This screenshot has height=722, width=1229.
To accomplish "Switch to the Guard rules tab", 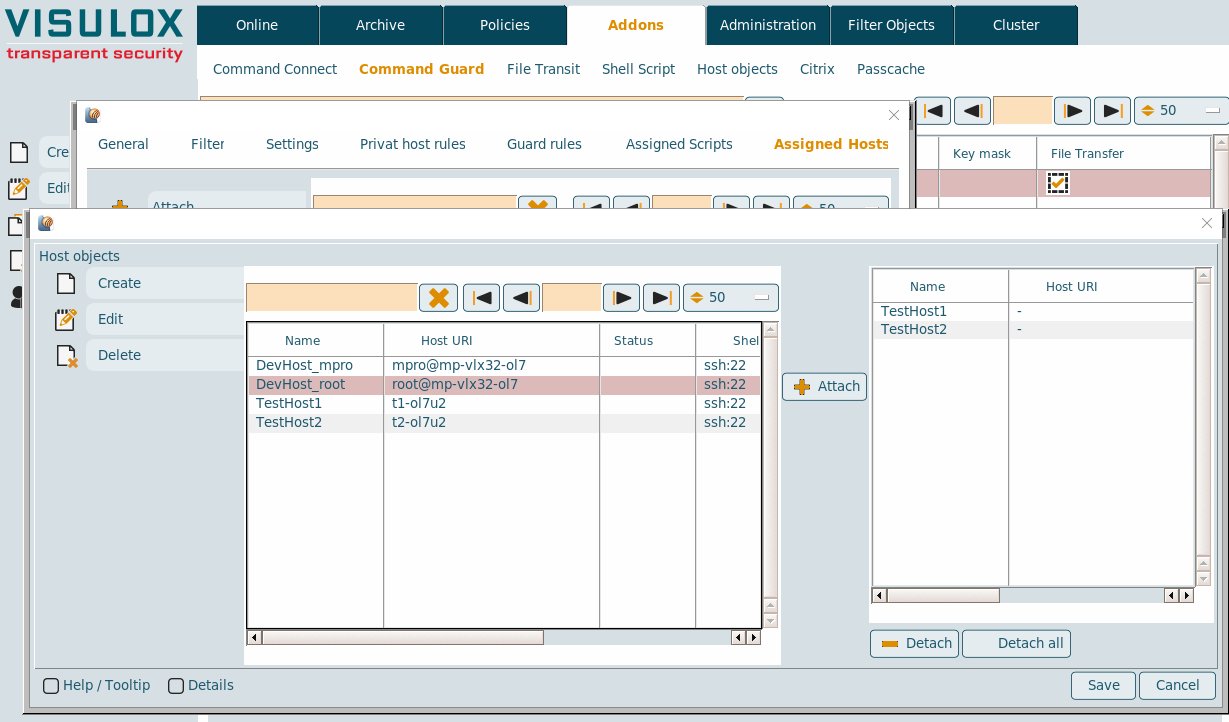I will [x=544, y=144].
